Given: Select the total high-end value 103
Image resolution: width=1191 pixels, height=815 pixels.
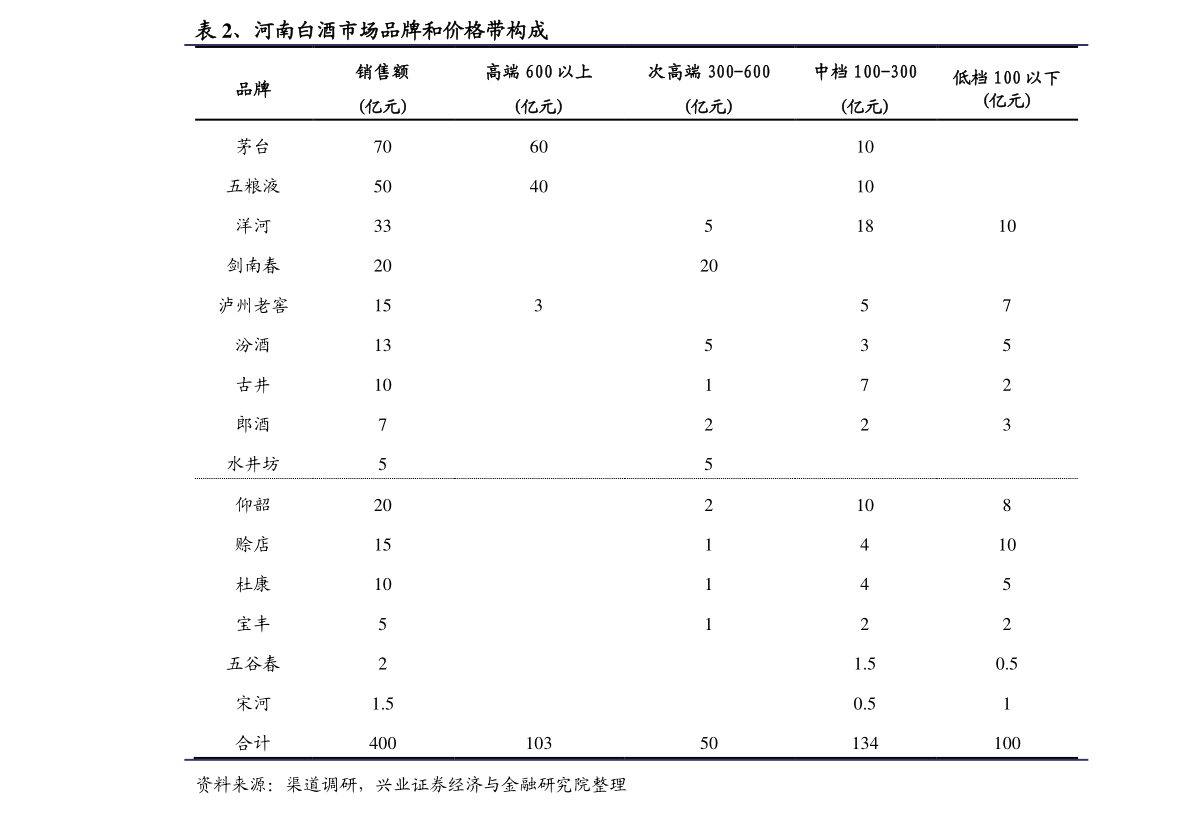Looking at the screenshot, I should (x=539, y=742).
